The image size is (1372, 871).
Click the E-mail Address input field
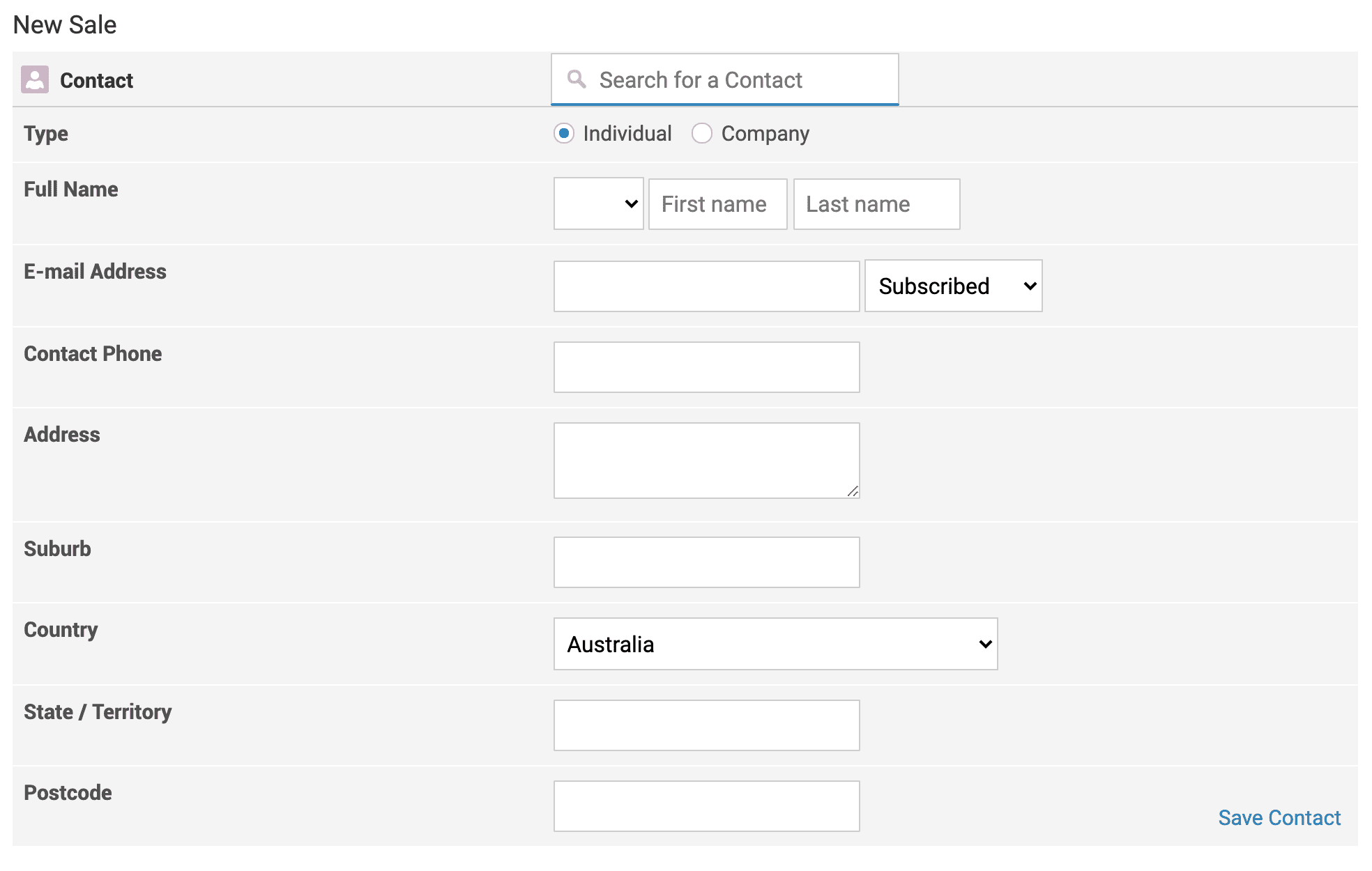(707, 286)
